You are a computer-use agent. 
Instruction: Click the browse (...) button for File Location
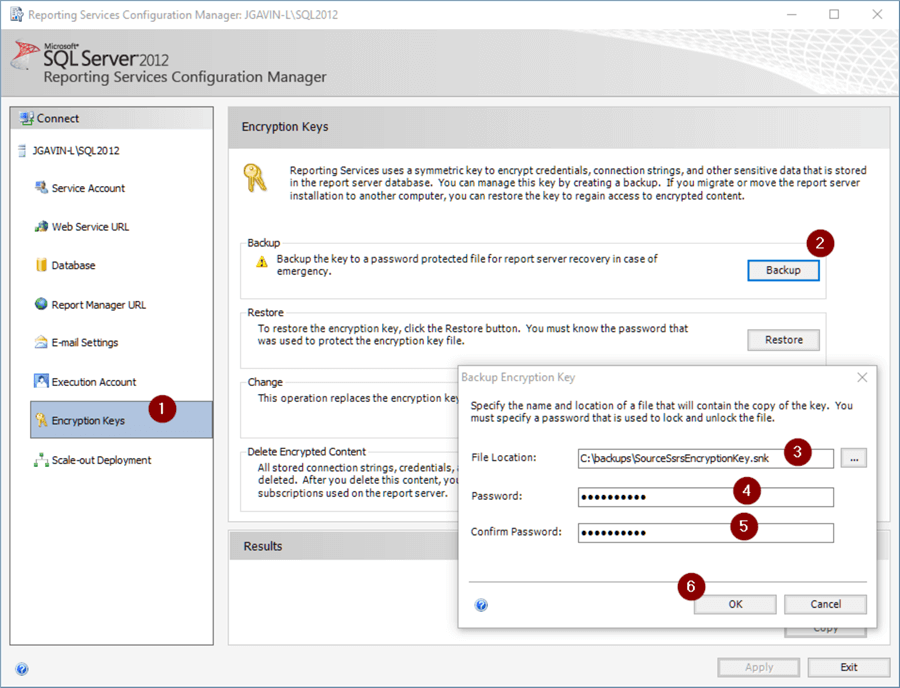tap(854, 458)
